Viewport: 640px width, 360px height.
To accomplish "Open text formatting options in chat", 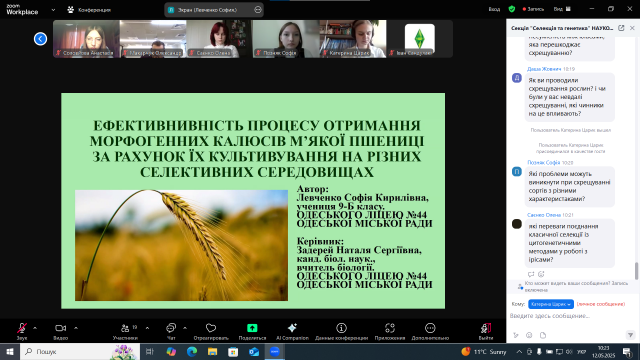I will tap(516, 335).
